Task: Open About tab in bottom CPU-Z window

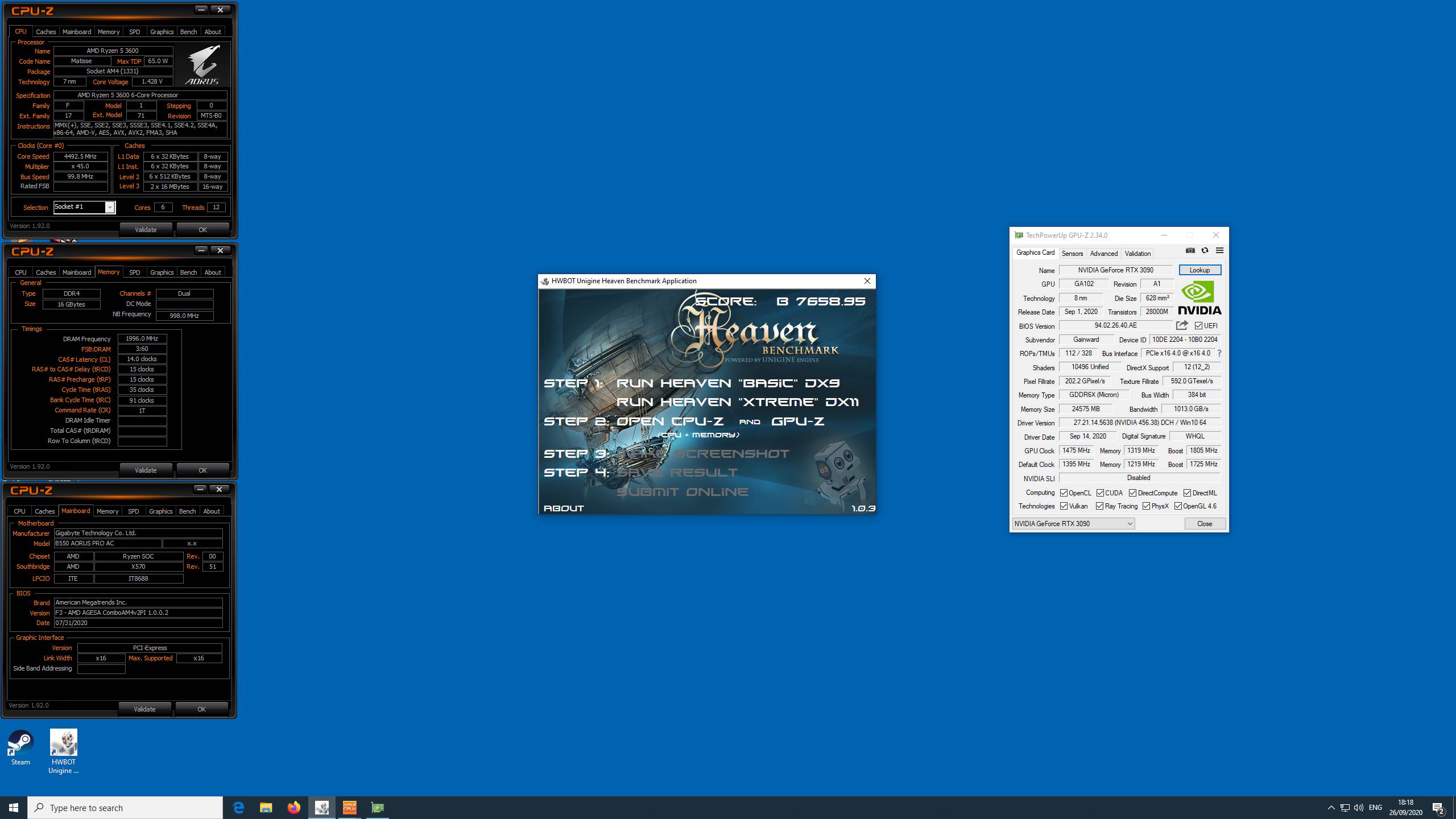Action: tap(212, 511)
